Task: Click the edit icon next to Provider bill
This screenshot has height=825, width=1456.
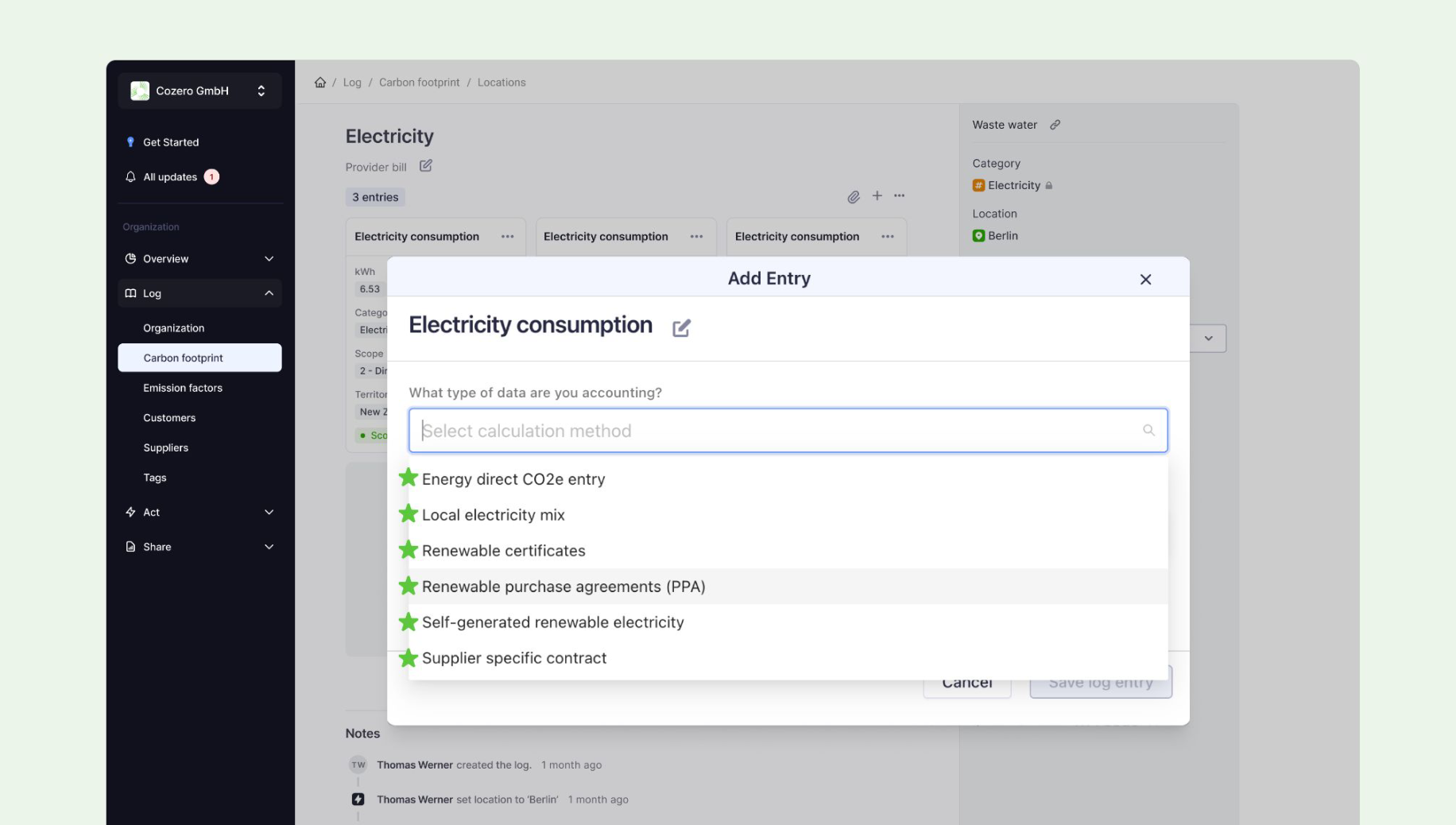Action: pyautogui.click(x=426, y=166)
